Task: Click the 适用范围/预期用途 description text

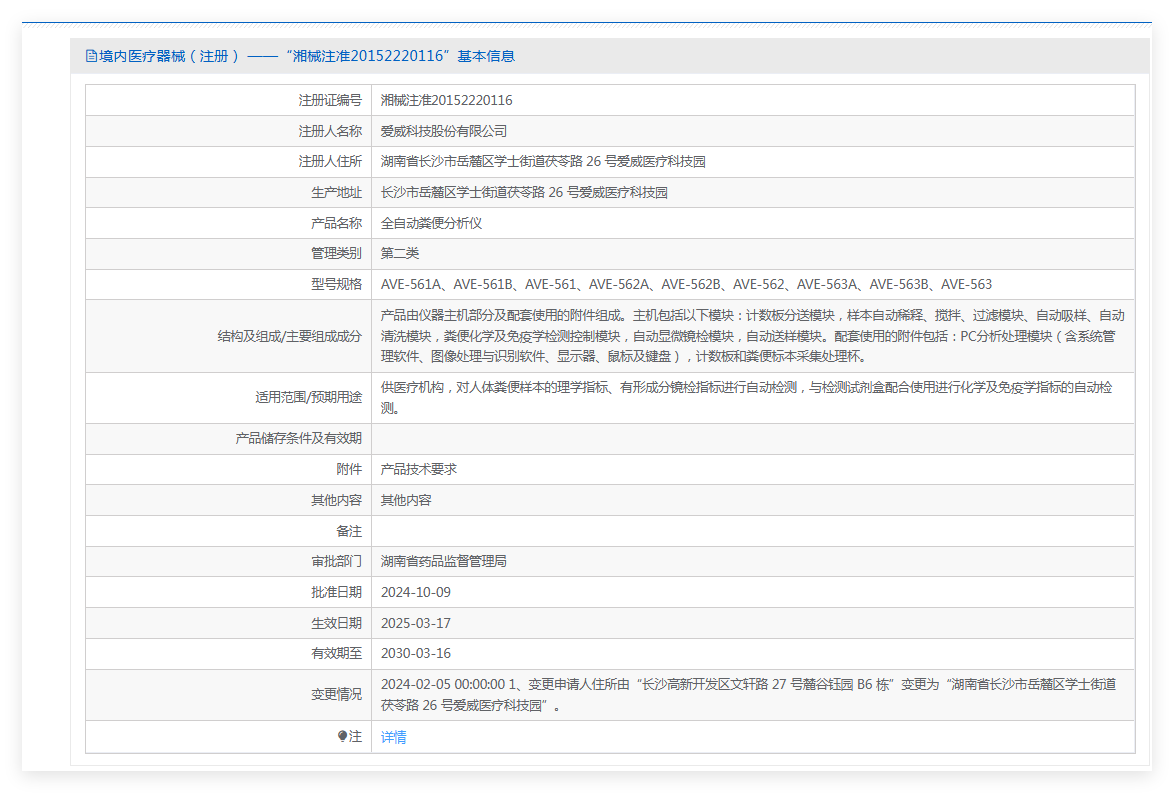Action: 745,397
